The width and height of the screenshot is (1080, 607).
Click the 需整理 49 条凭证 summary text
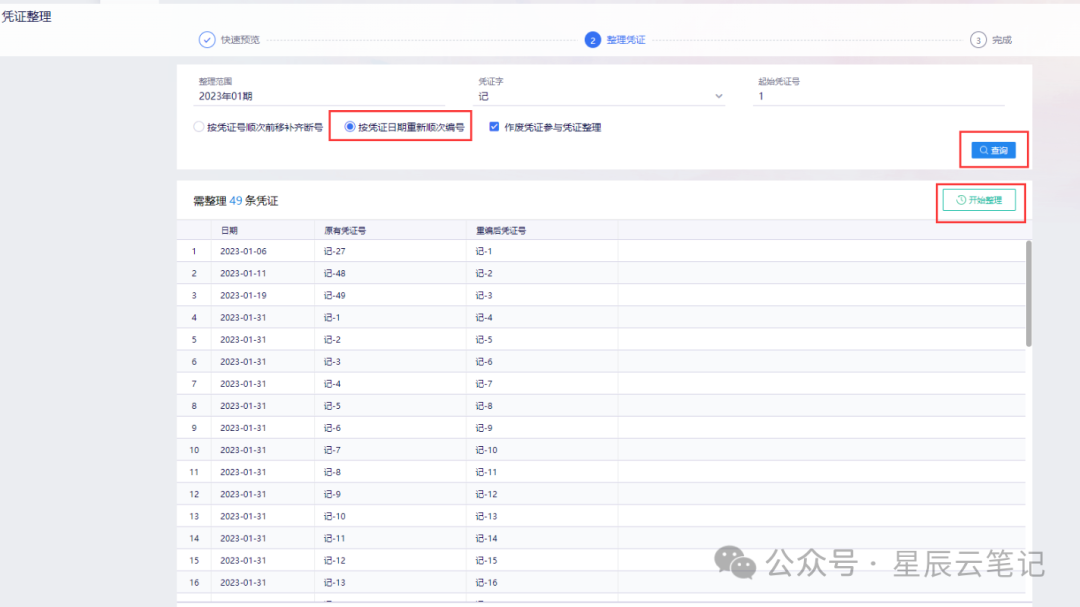(x=236, y=201)
